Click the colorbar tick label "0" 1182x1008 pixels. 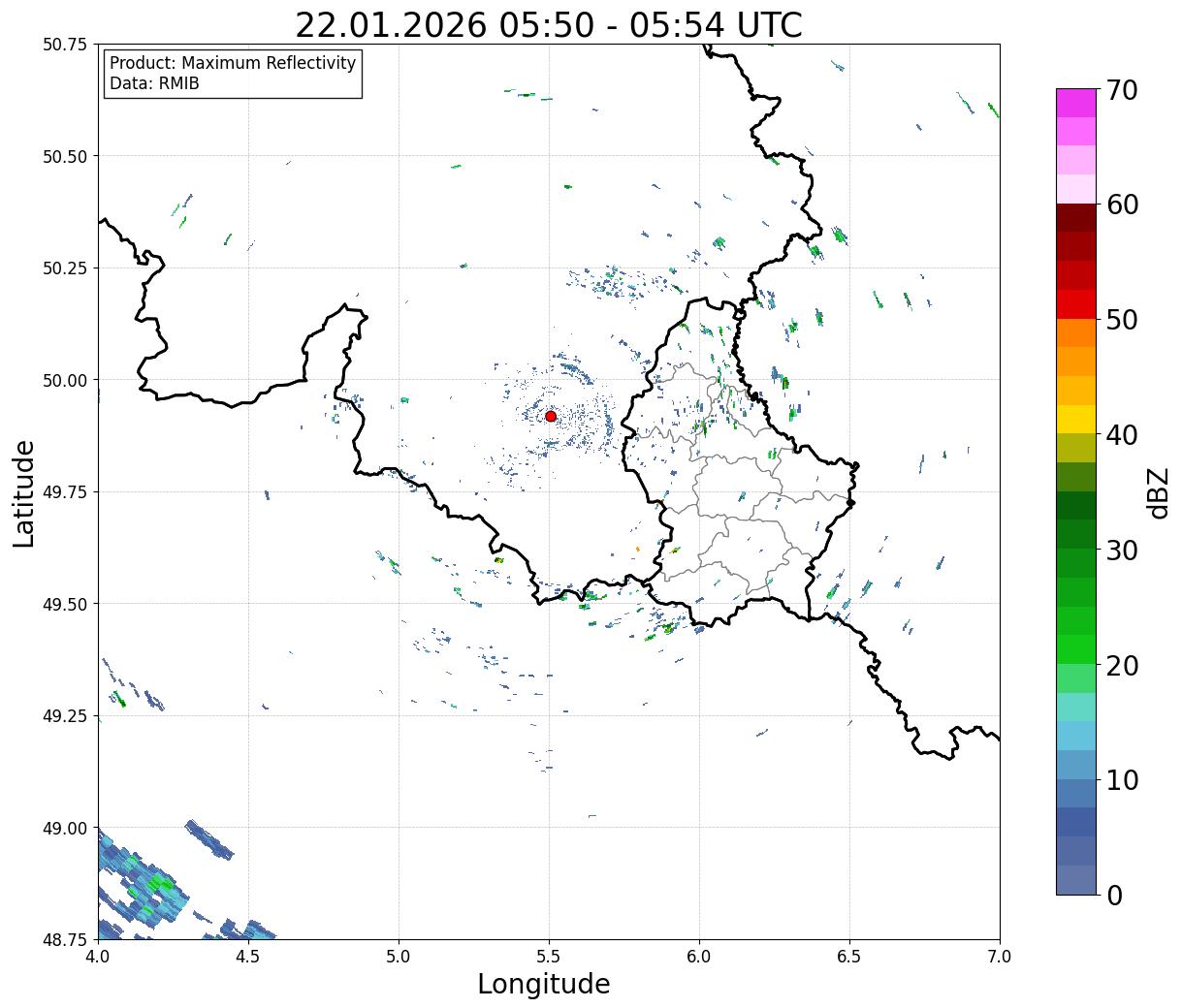tap(1114, 895)
